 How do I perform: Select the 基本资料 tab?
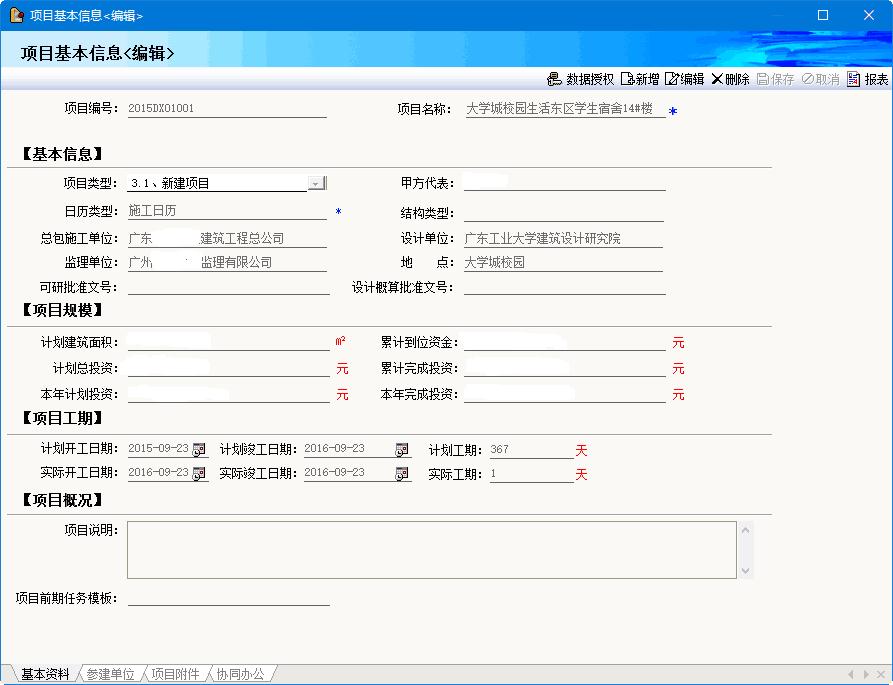point(45,674)
